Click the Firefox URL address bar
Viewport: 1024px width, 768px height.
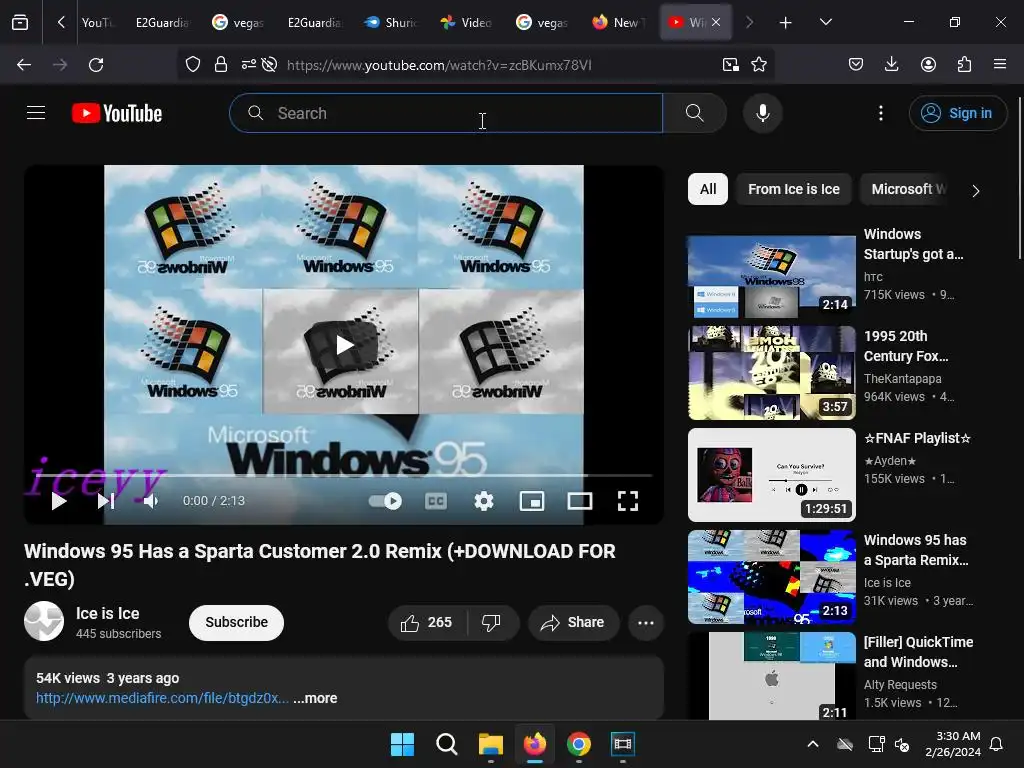tap(439, 65)
